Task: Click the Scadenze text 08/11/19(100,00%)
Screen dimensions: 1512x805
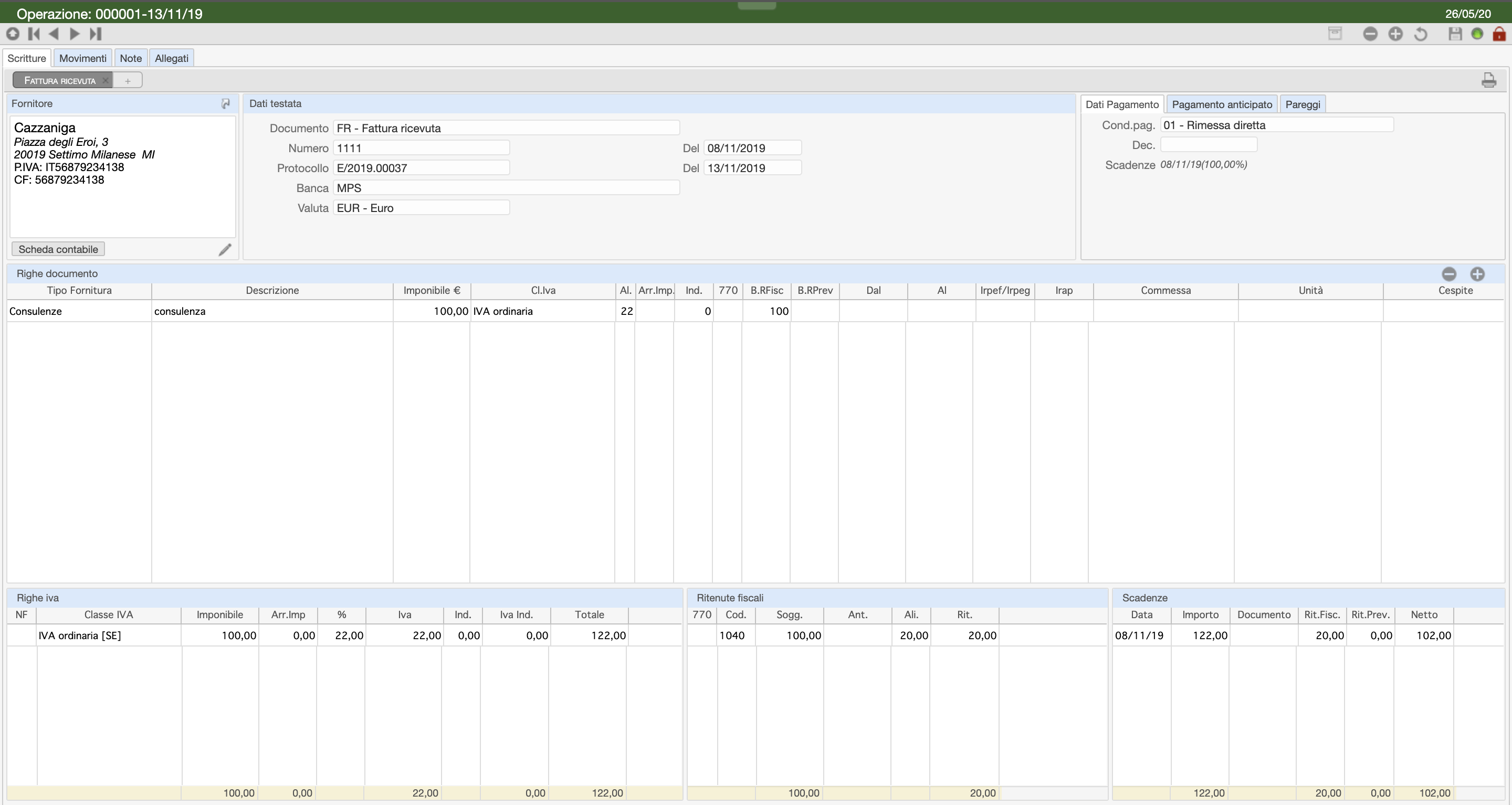Action: [1204, 165]
